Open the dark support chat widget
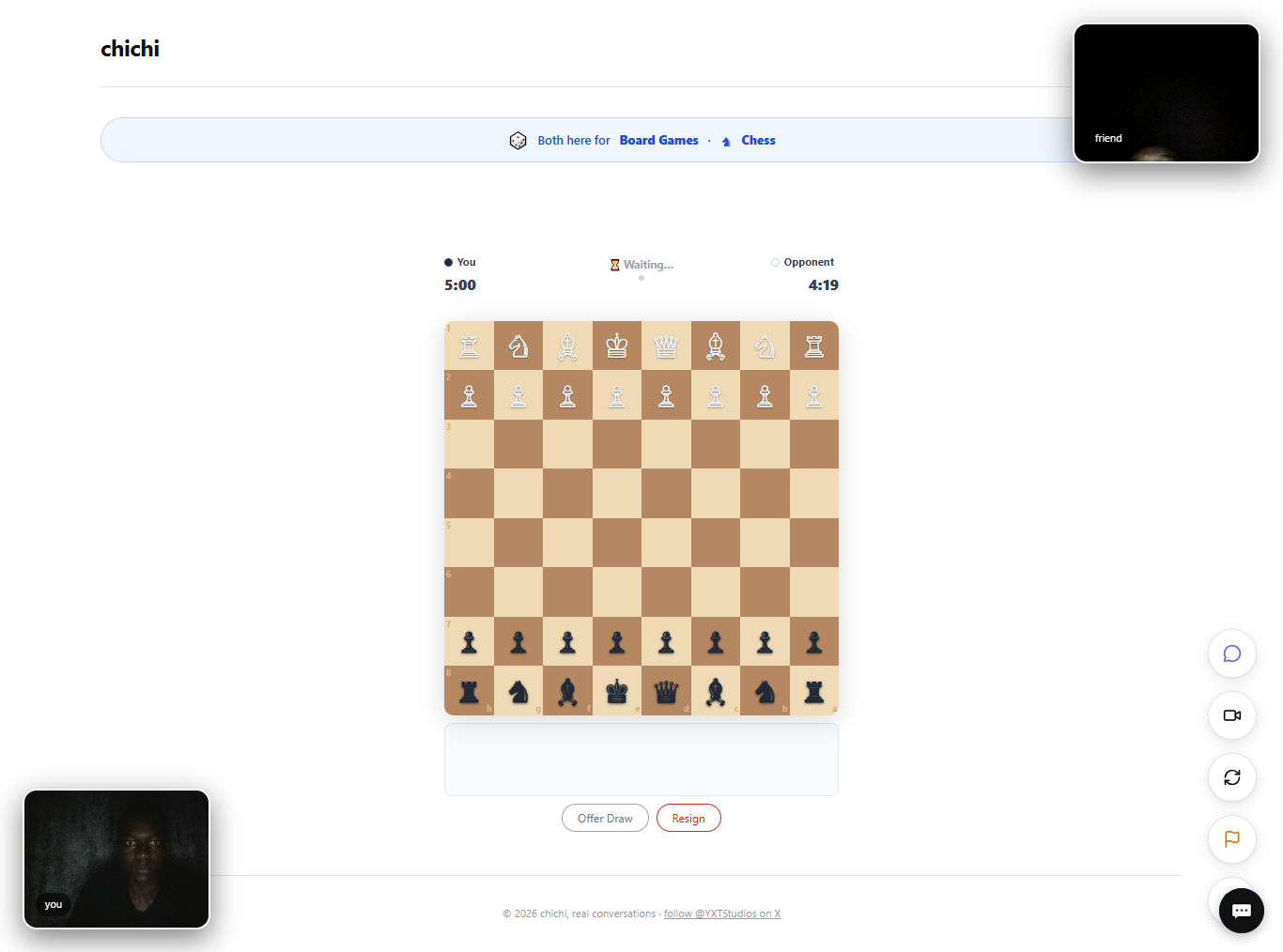Viewport: 1283px width, 952px height. (x=1242, y=911)
